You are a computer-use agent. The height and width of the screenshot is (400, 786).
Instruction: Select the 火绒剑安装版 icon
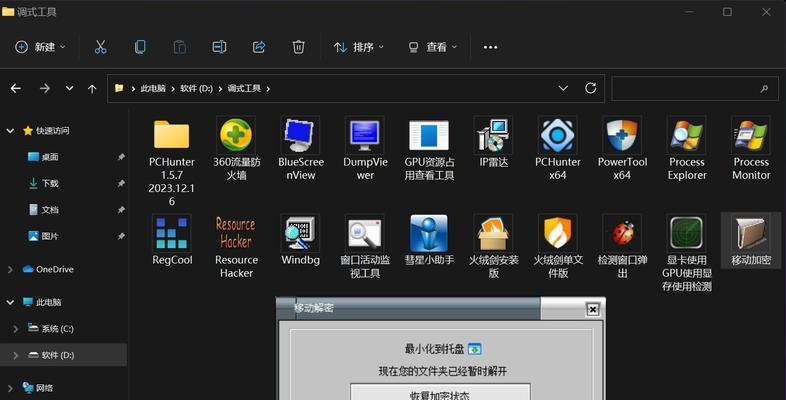[494, 233]
